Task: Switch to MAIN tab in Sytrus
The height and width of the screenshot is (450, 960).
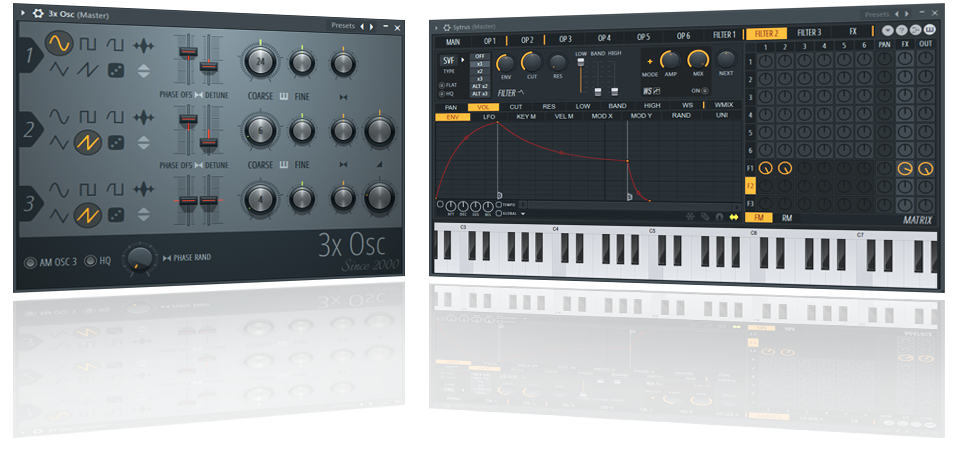Action: [453, 42]
